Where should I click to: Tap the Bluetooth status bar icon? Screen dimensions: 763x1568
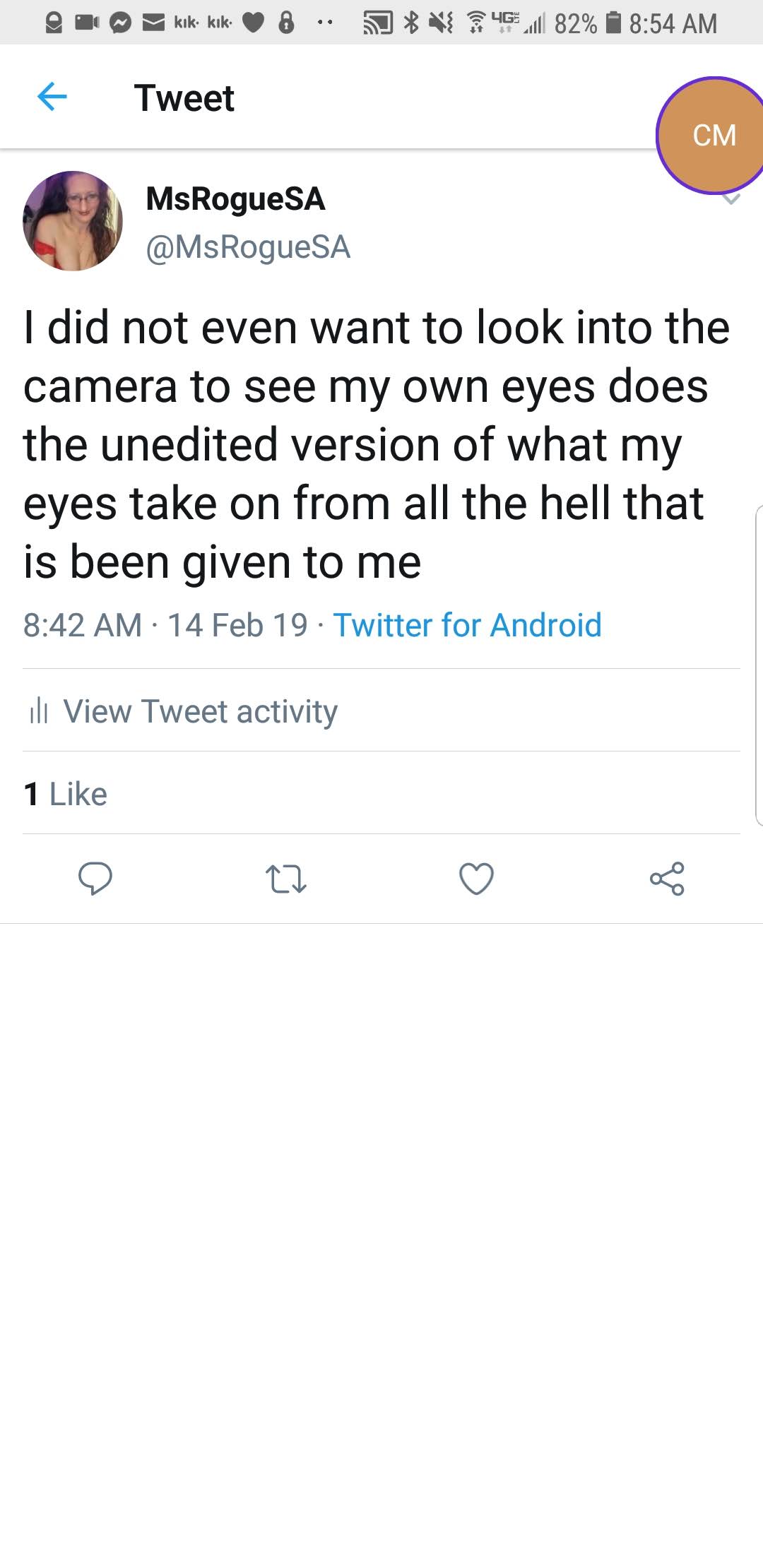pos(410,23)
